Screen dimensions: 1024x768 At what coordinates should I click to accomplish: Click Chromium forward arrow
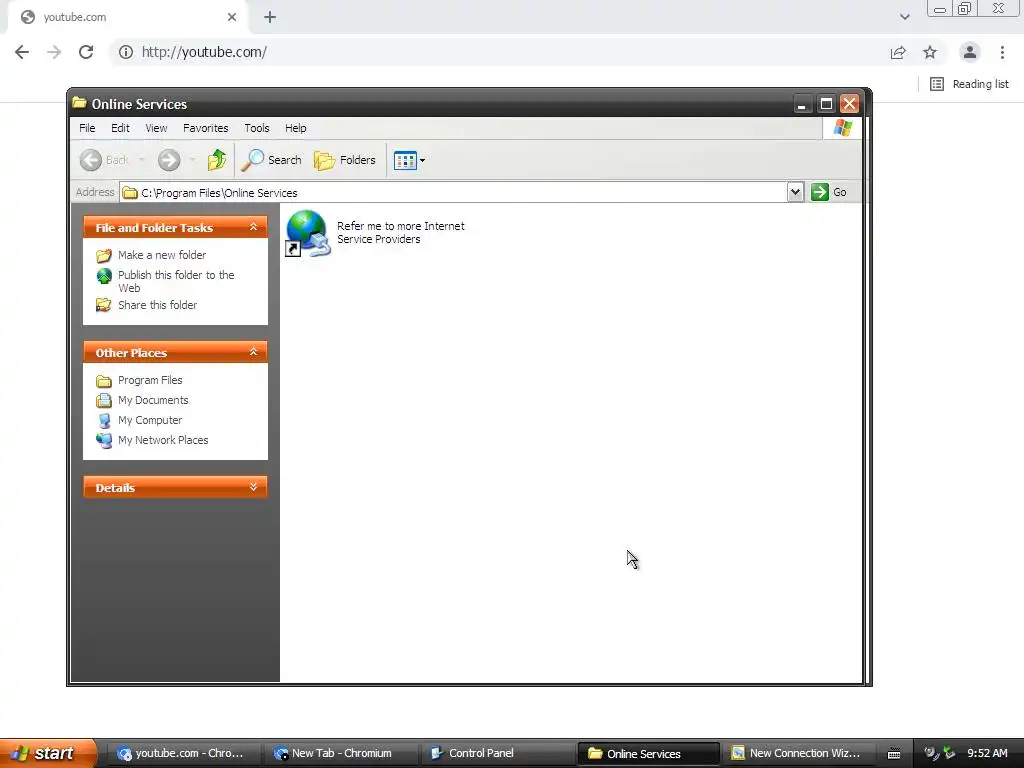[54, 52]
